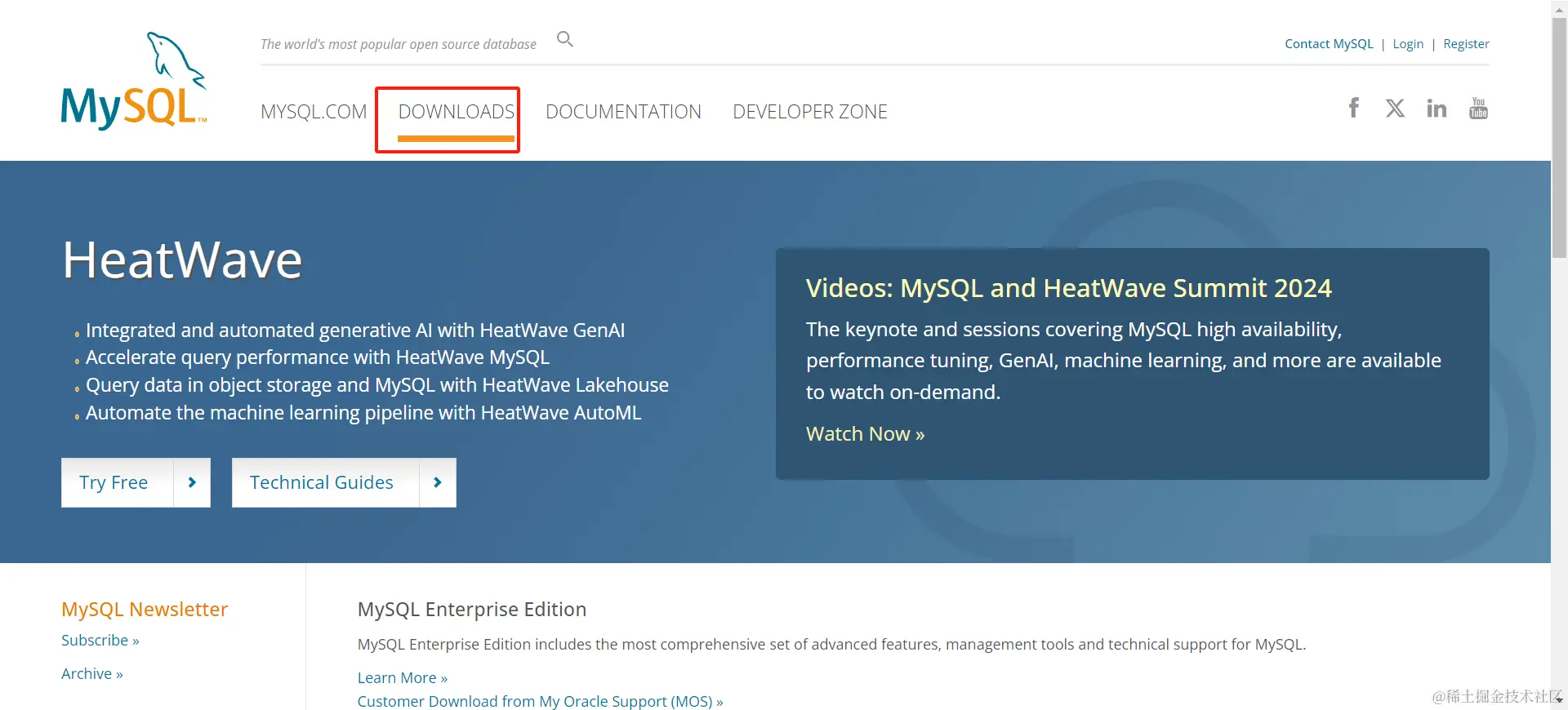Click the page vertical scrollbar thumb
The width and height of the screenshot is (1568, 710).
click(x=1559, y=137)
